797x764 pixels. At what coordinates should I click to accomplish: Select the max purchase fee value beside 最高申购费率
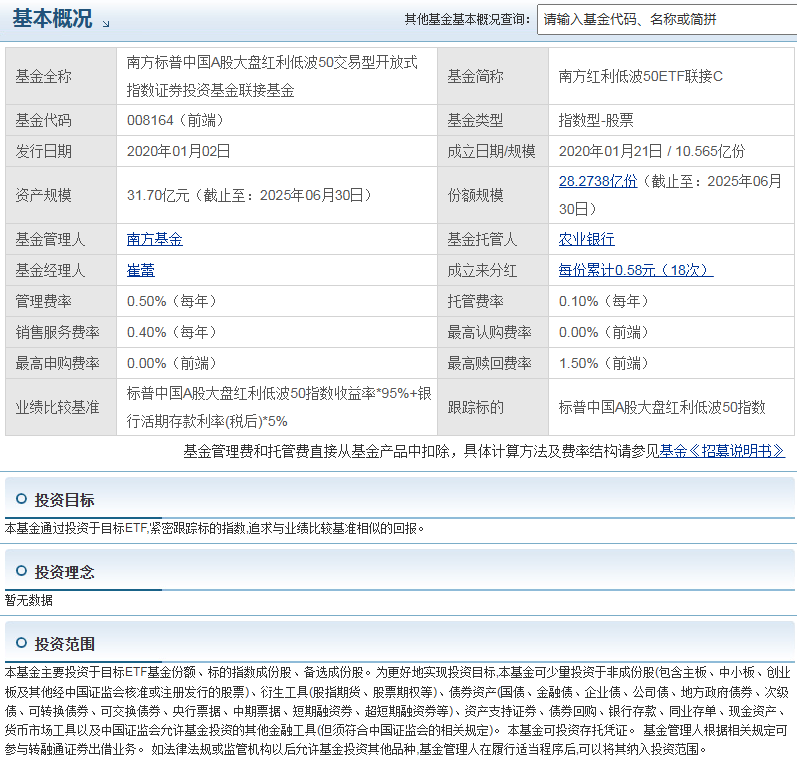172,363
